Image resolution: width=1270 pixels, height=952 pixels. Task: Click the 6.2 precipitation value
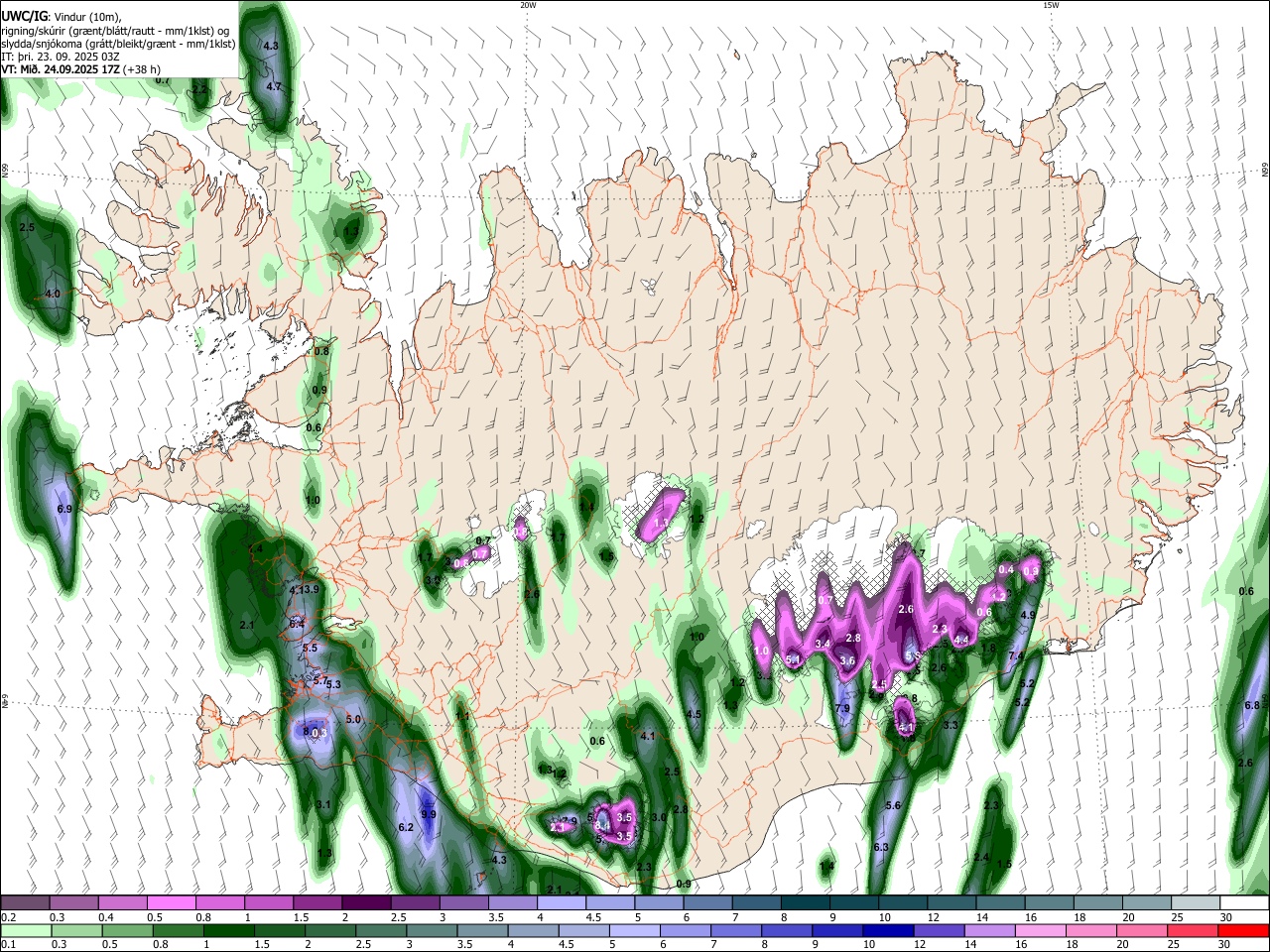click(x=405, y=827)
